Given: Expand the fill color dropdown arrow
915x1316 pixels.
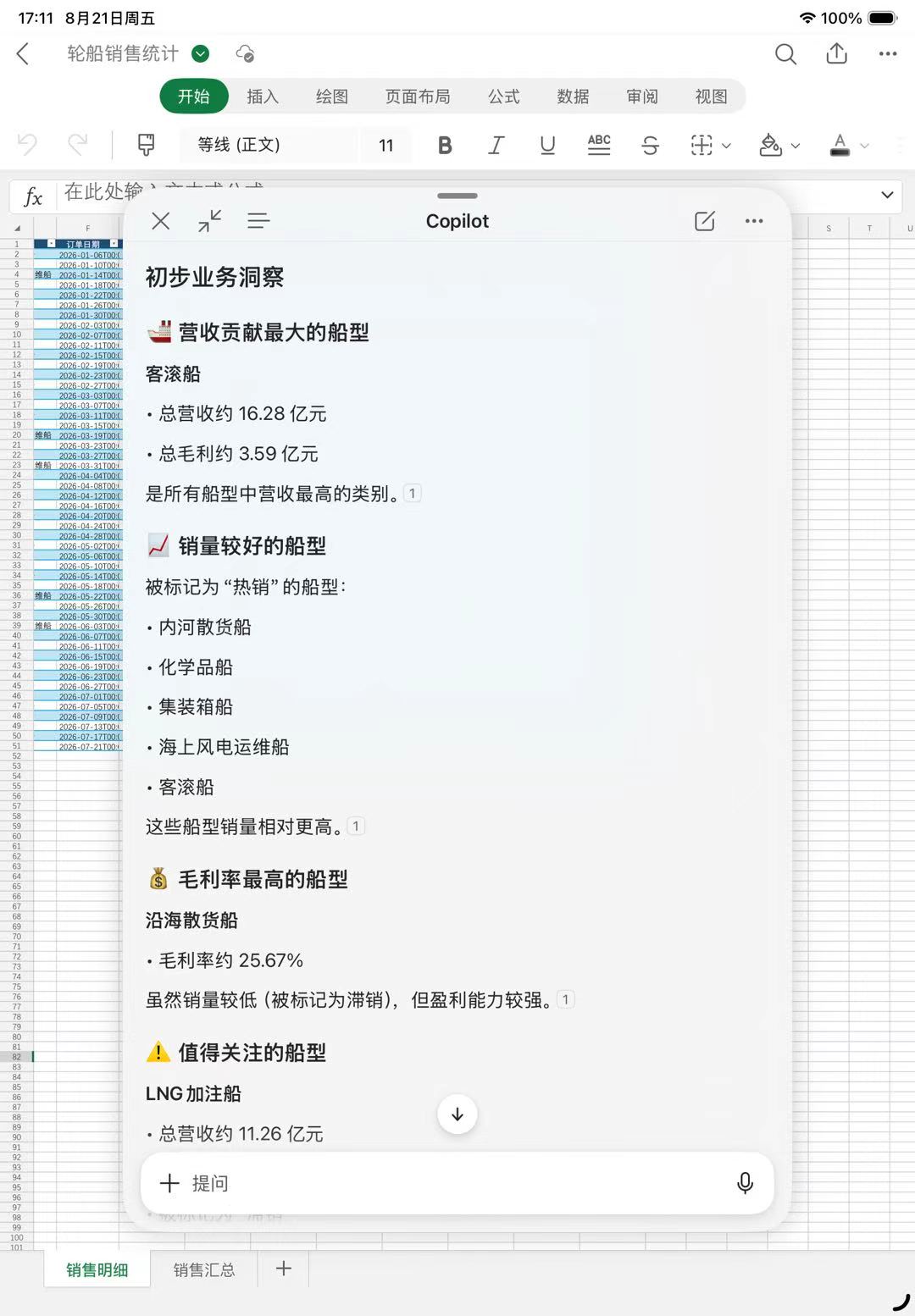Looking at the screenshot, I should coord(795,147).
